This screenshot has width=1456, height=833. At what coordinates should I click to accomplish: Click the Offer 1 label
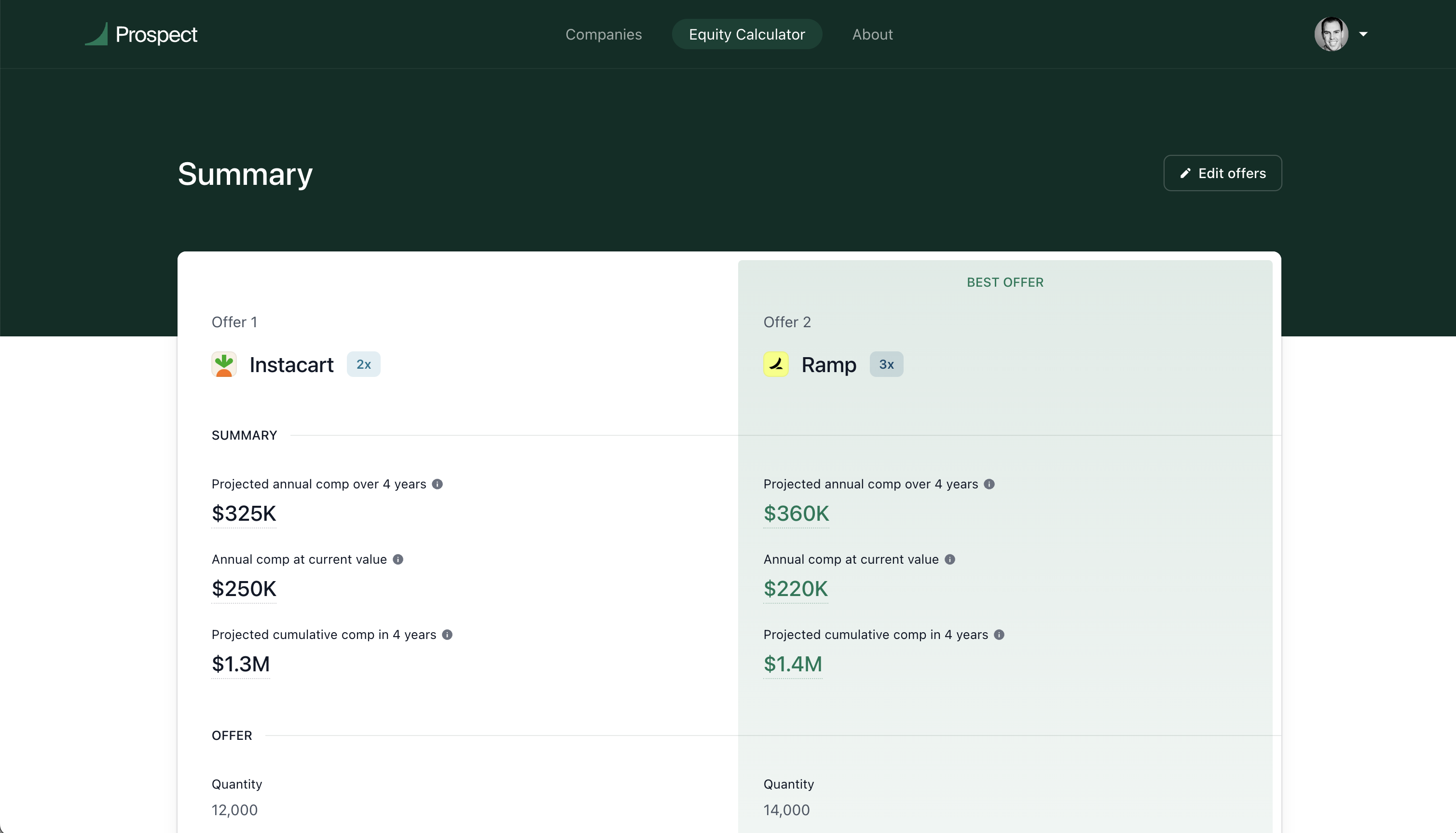pyautogui.click(x=234, y=322)
